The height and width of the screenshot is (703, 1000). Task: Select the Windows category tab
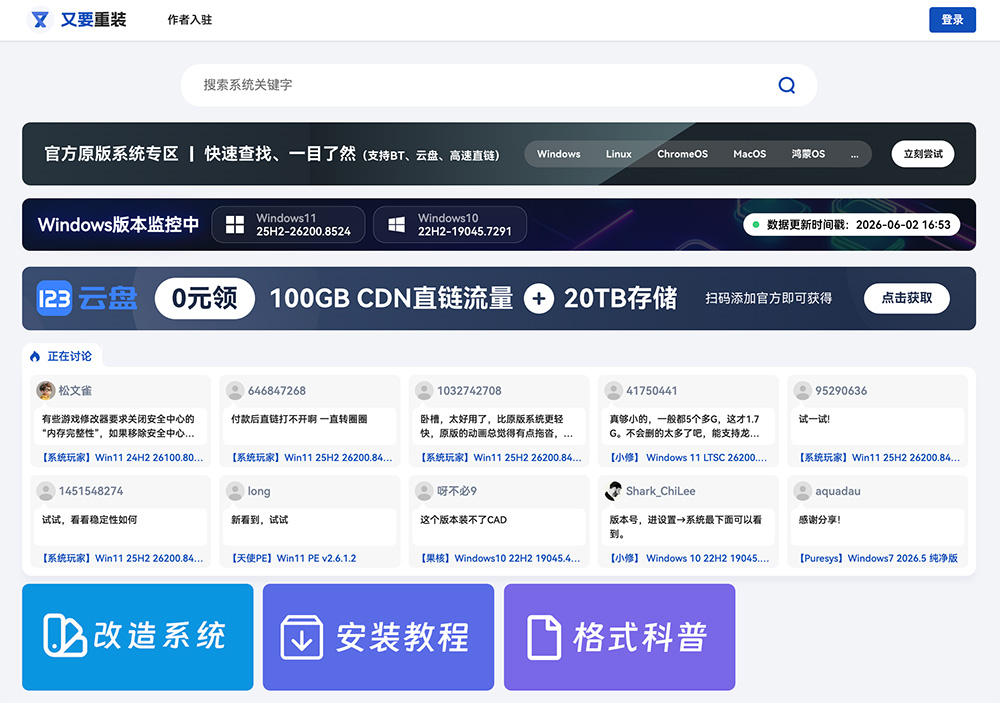pos(559,154)
